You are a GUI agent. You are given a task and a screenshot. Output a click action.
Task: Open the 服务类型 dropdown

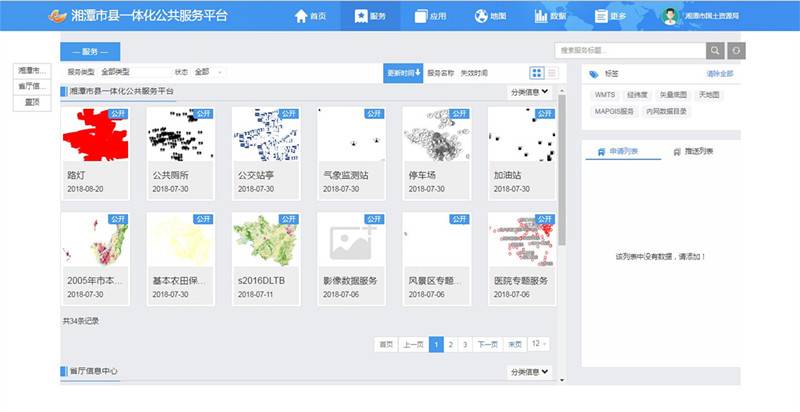135,73
